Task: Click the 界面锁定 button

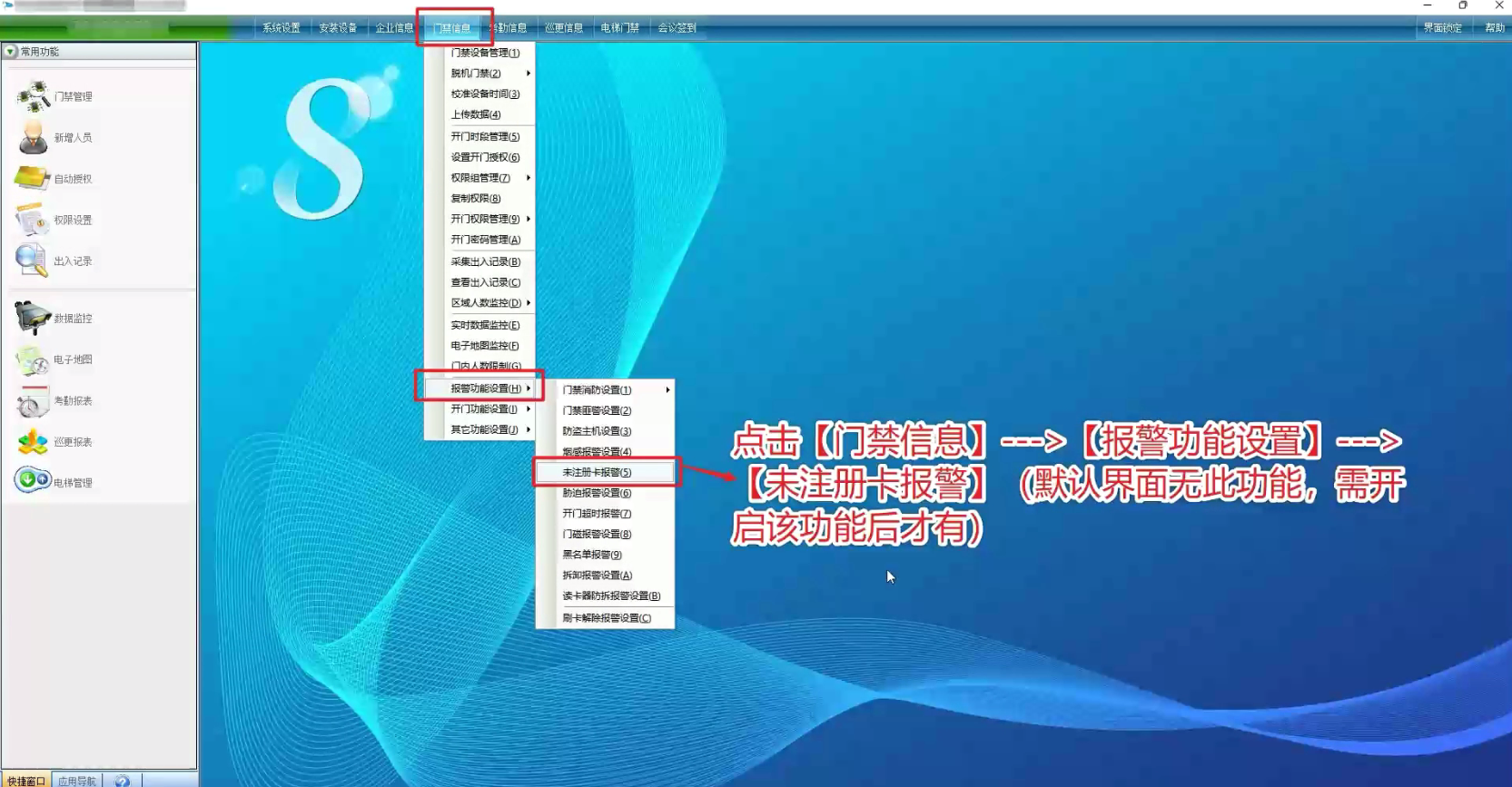Action: (1442, 28)
